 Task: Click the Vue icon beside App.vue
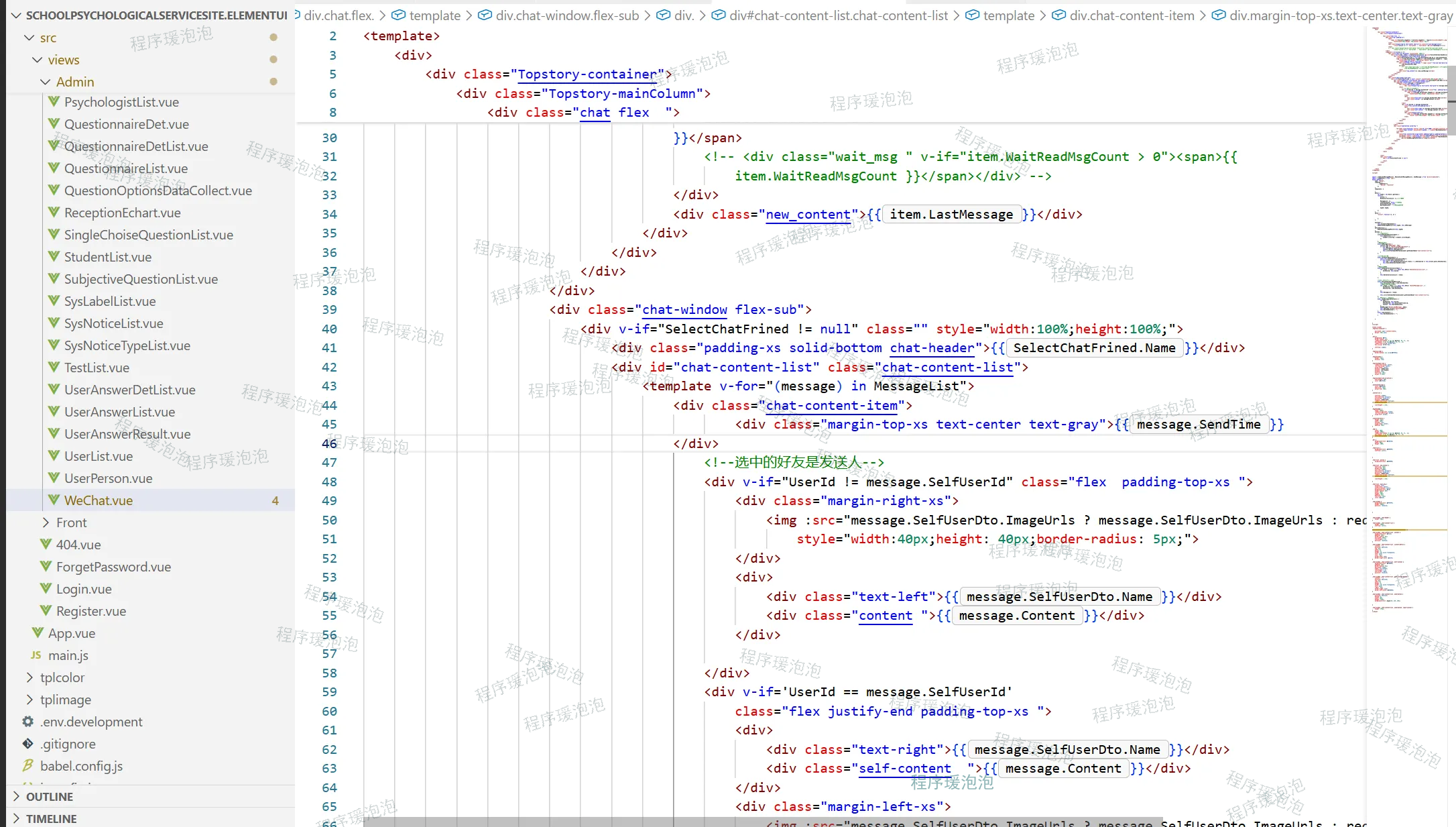38,633
